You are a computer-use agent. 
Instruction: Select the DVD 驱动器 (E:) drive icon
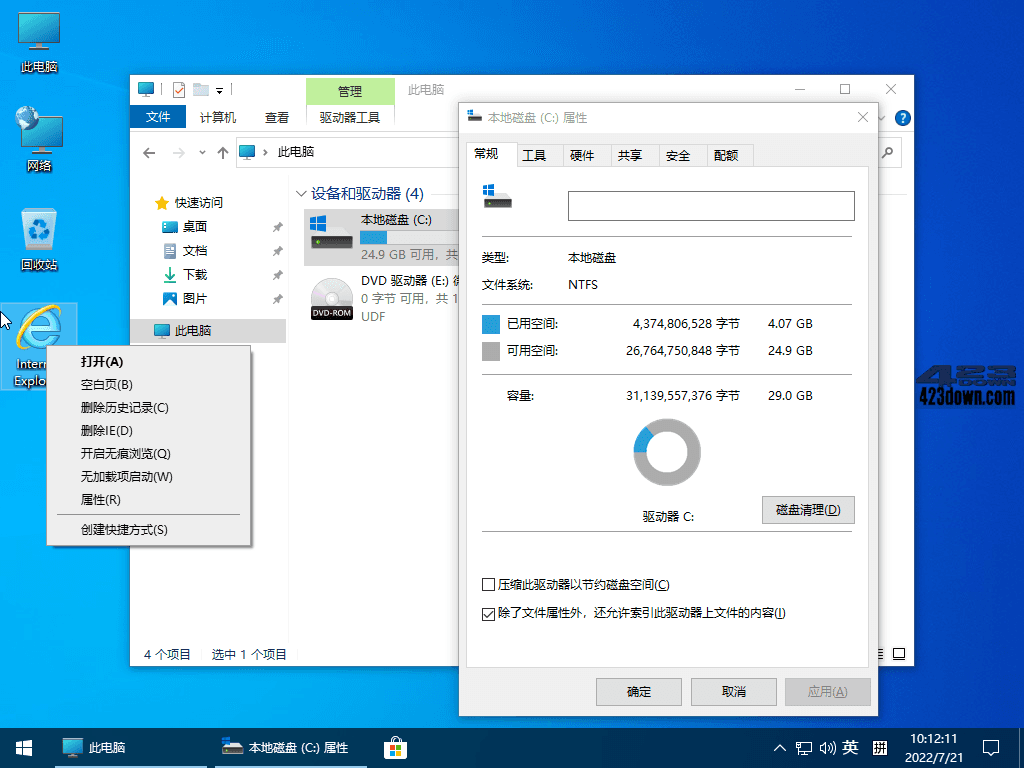[330, 295]
